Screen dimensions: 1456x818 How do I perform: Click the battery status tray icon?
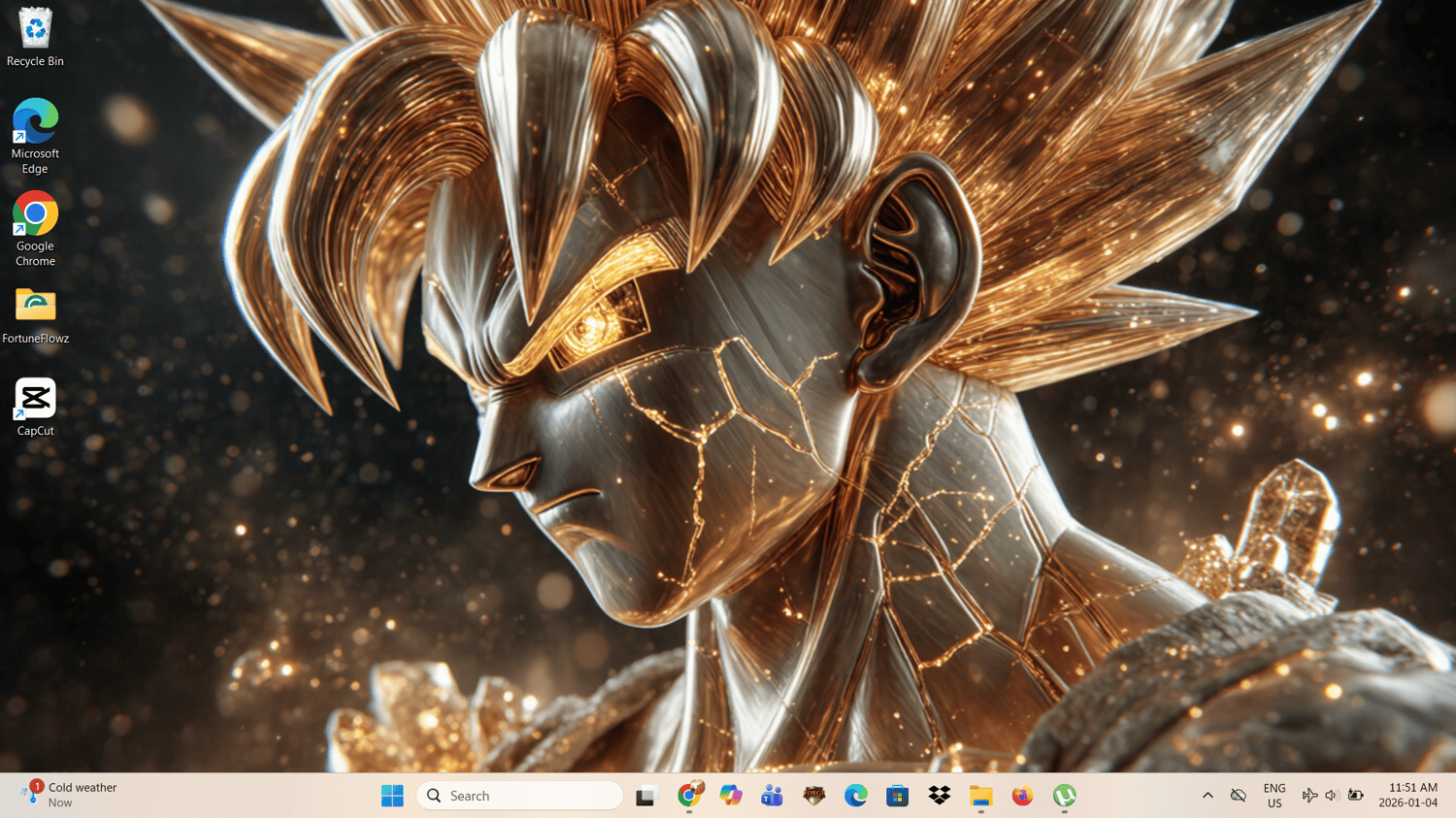coord(1356,796)
